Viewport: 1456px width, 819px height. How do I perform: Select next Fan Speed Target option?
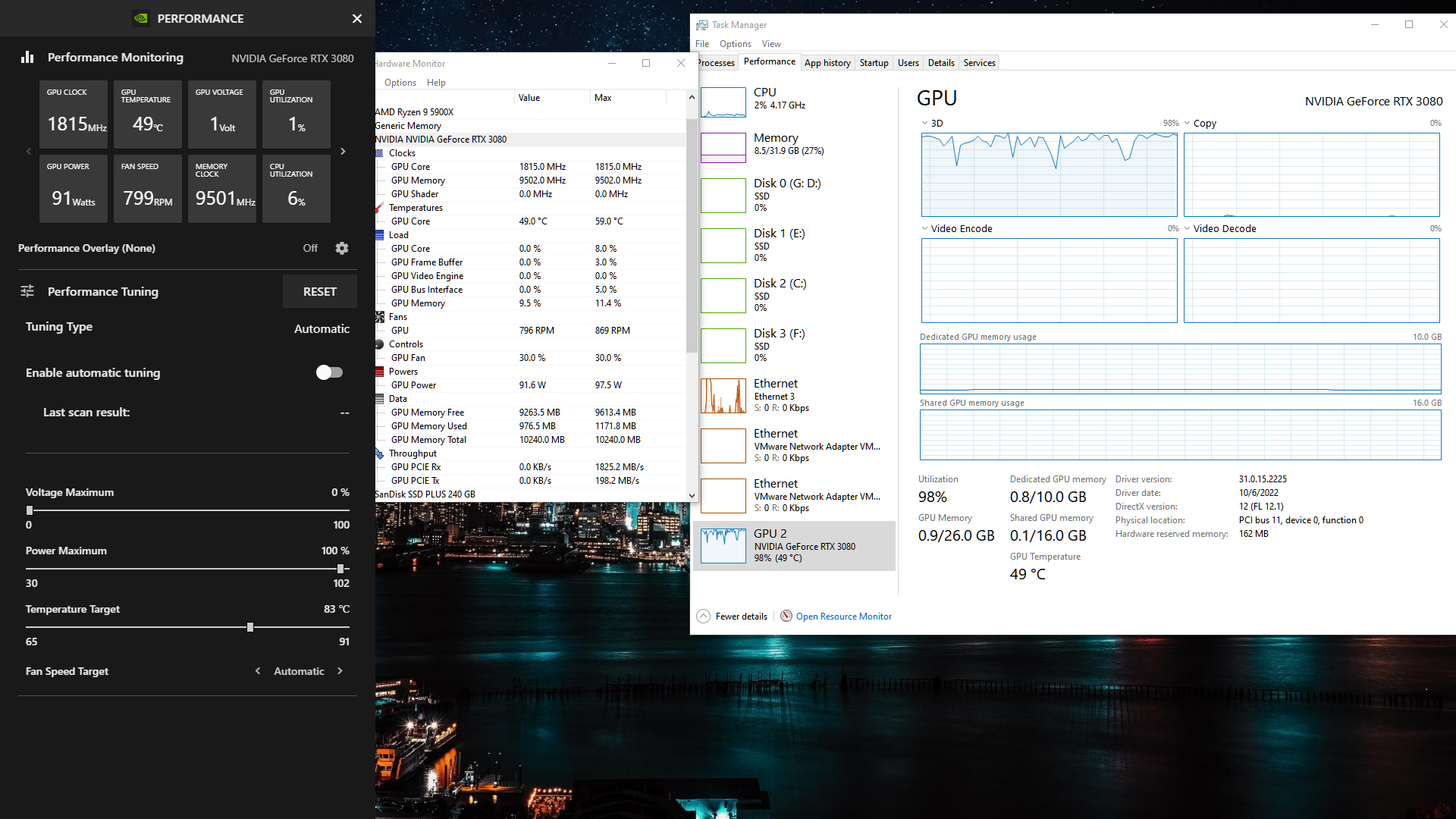tap(340, 671)
